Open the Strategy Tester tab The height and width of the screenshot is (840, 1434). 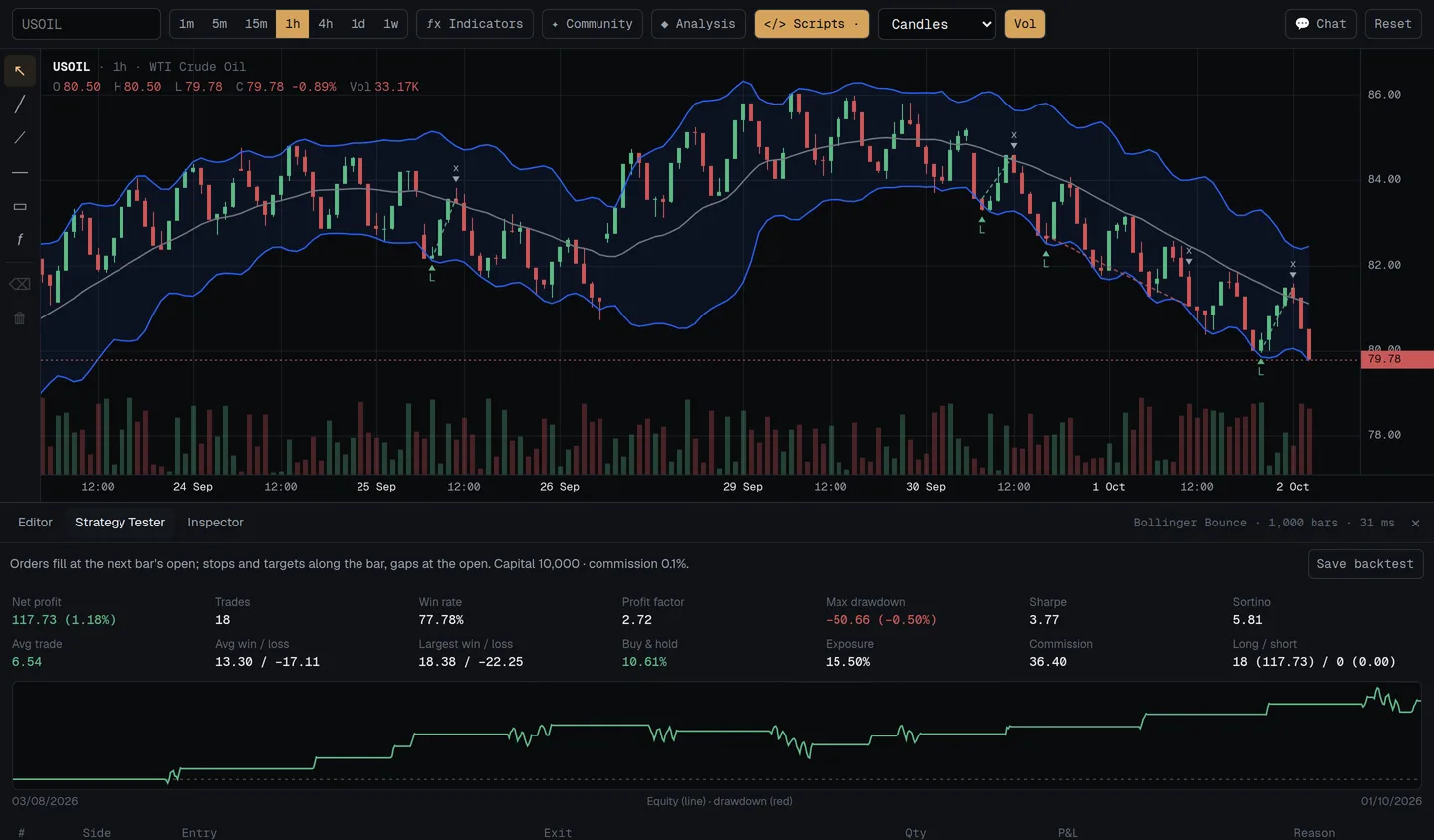[120, 523]
